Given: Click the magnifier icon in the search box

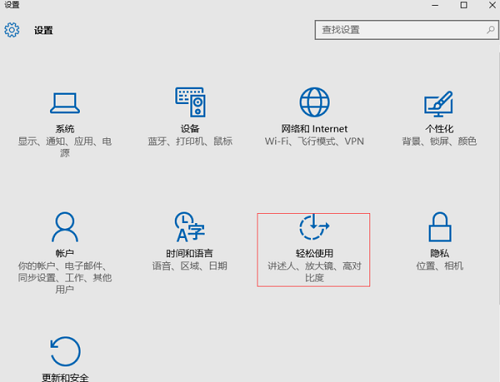Looking at the screenshot, I should (x=490, y=30).
